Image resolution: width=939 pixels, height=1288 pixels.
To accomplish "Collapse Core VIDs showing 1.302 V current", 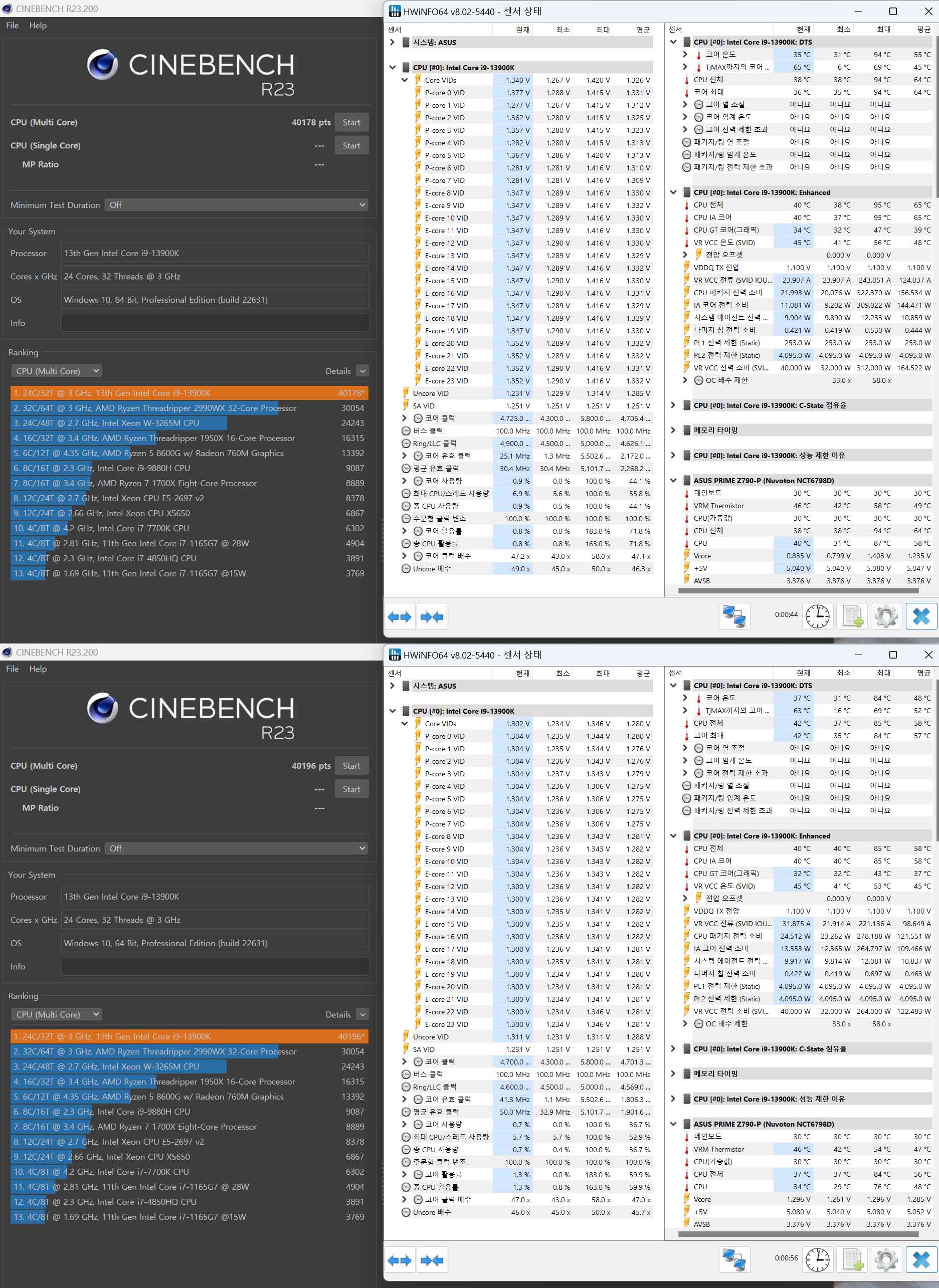I will tap(404, 724).
